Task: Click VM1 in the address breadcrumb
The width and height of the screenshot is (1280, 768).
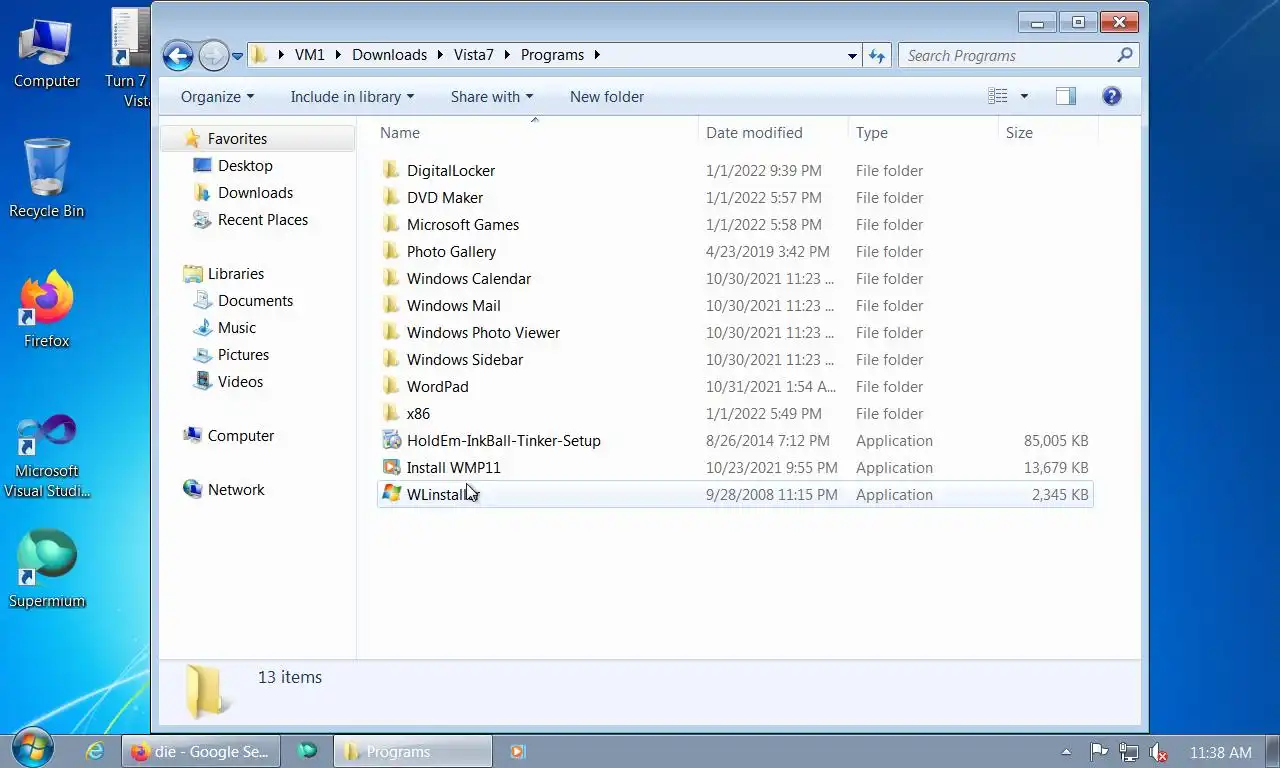Action: pyautogui.click(x=310, y=55)
